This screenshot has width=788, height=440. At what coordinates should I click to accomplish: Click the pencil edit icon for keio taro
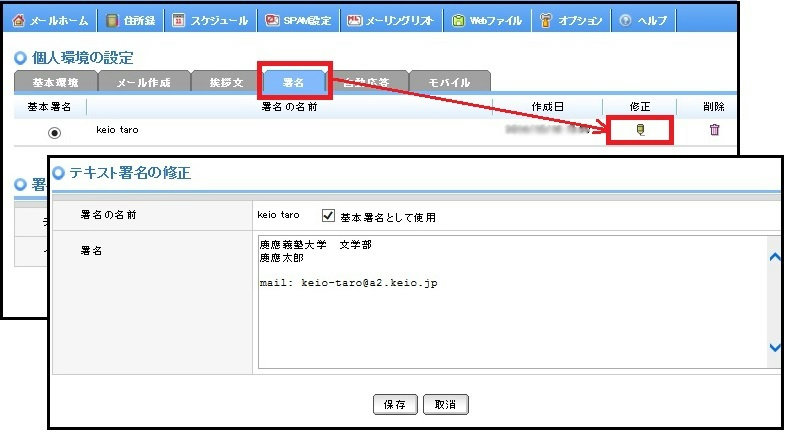(640, 129)
